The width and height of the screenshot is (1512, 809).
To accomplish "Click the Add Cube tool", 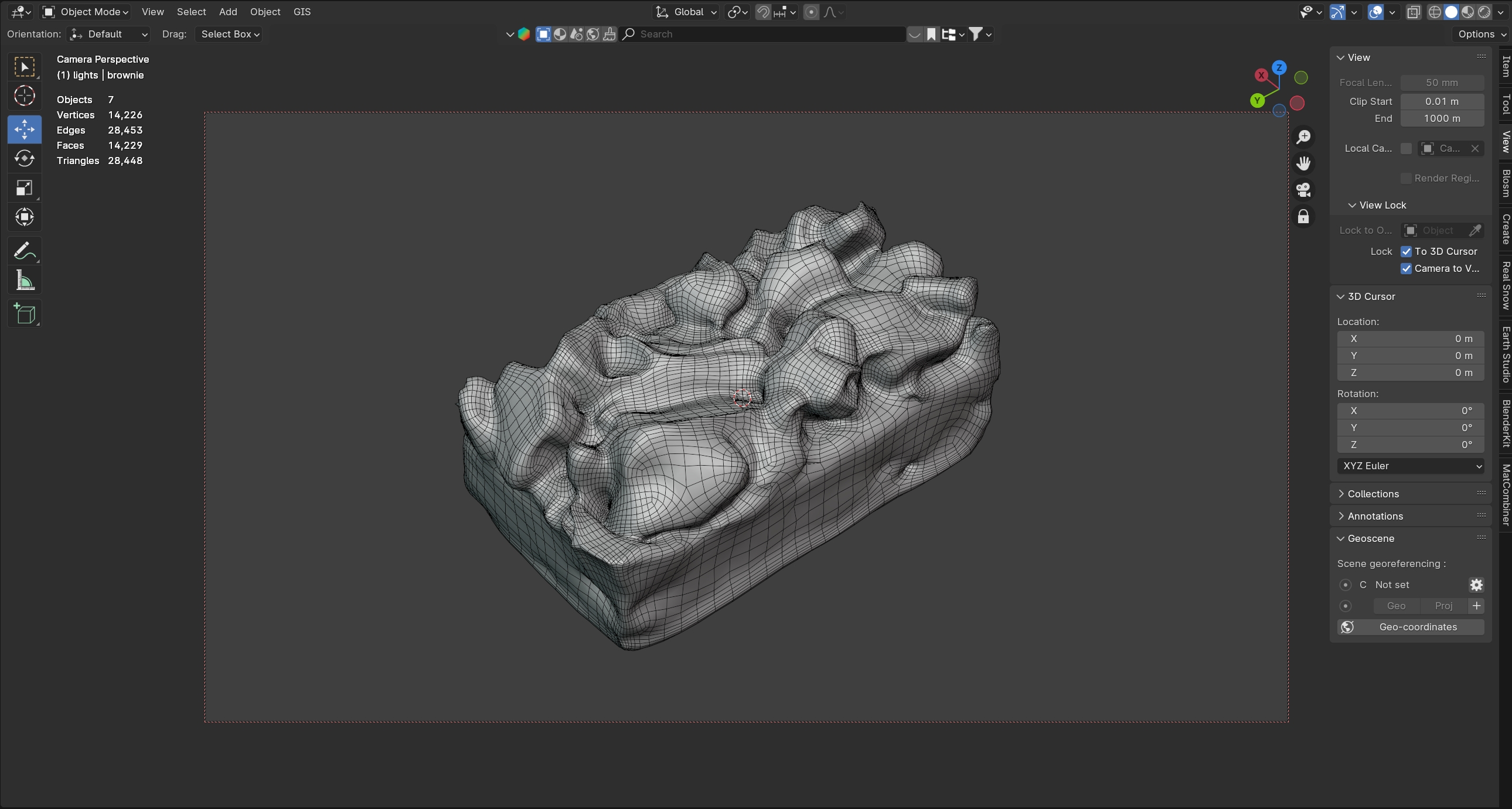I will [24, 314].
